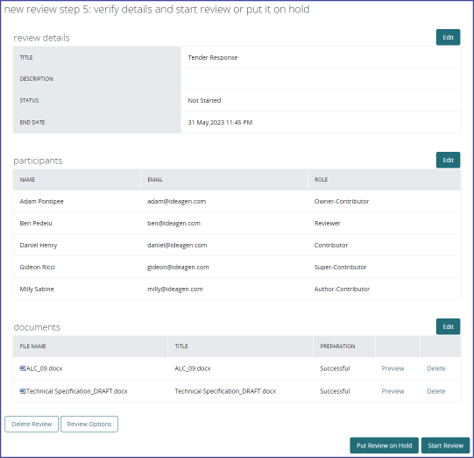
Task: Open the Review Options button
Action: (89, 424)
